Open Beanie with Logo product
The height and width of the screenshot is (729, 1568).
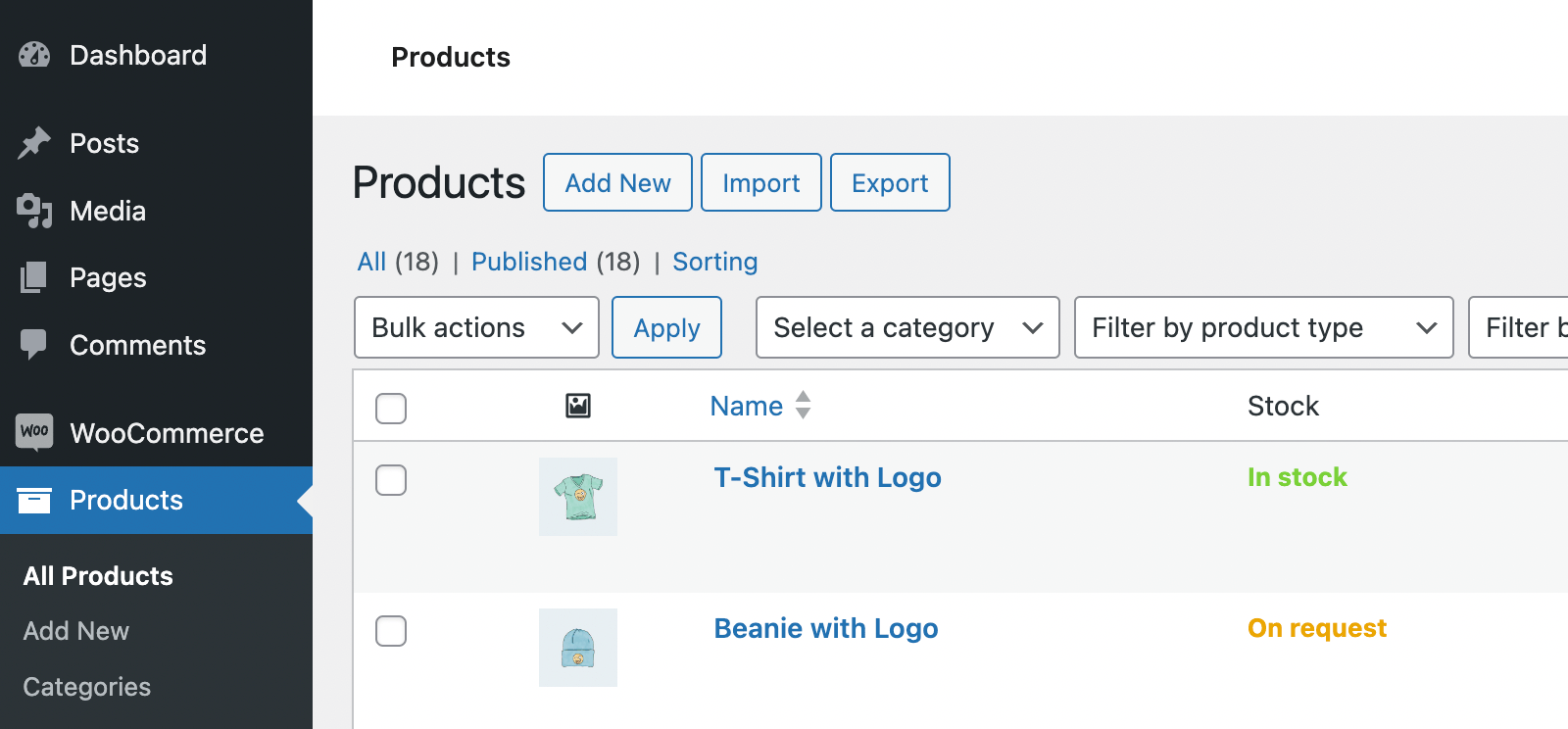(x=826, y=628)
